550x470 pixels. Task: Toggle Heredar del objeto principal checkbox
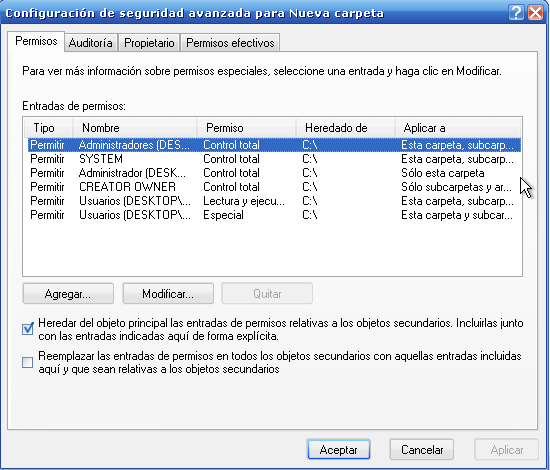tap(28, 329)
